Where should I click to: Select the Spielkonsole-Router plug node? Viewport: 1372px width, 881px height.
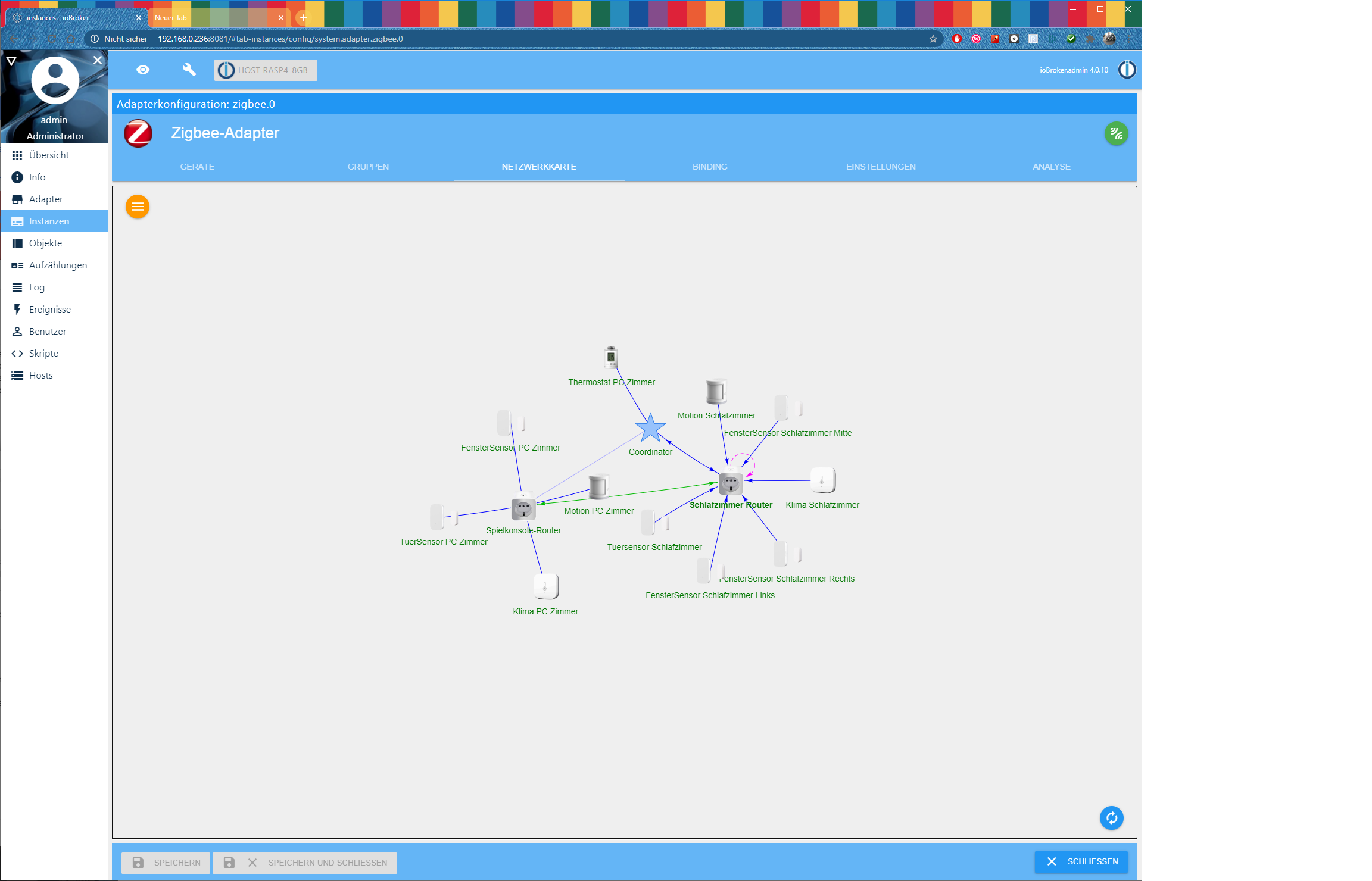coord(523,509)
